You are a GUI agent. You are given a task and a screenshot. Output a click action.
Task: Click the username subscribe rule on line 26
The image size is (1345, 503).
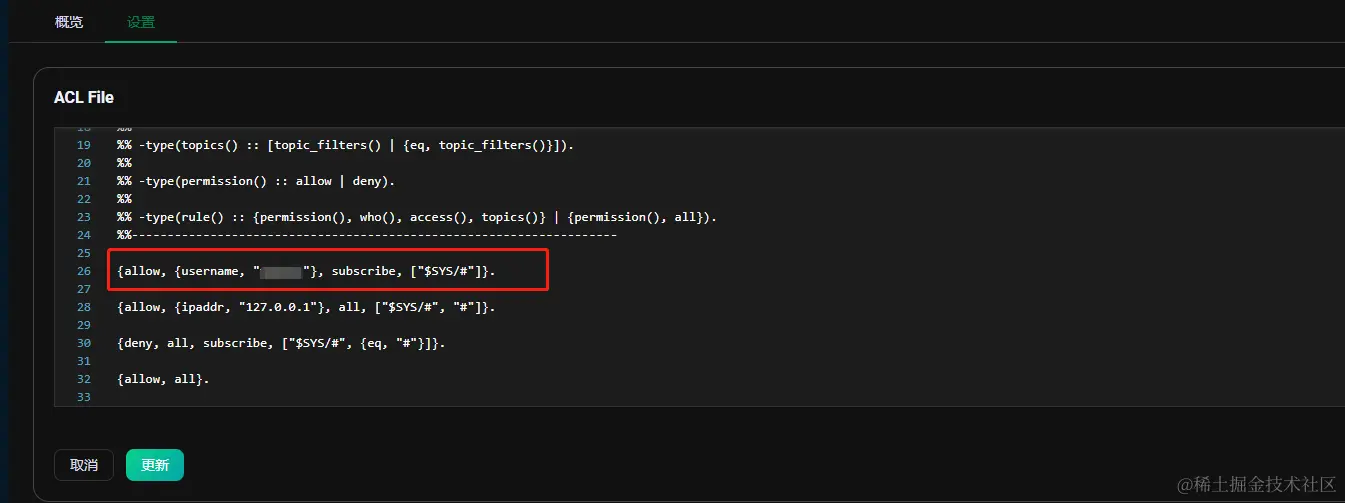tap(306, 271)
